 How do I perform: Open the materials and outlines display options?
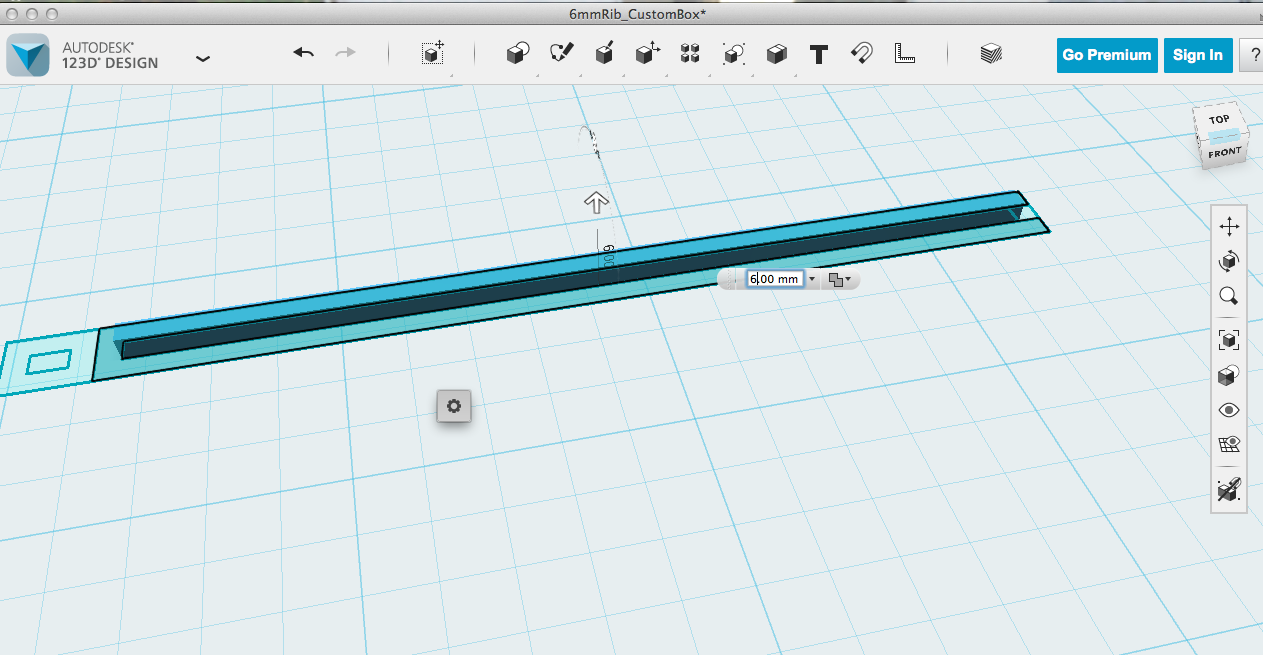[x=1229, y=376]
